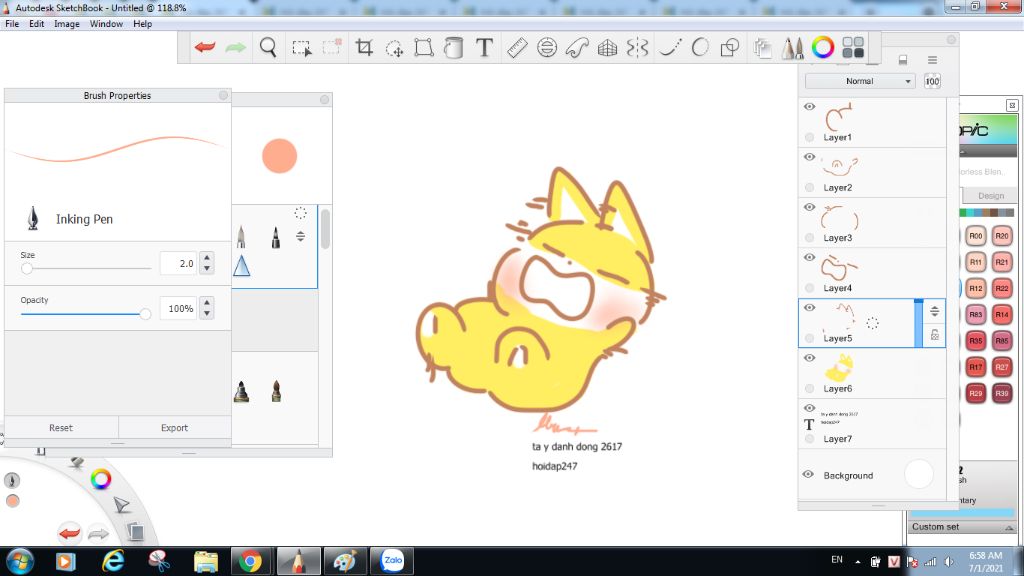Pick the R00 Copic color swatch
This screenshot has height=576, width=1024.
(x=976, y=236)
